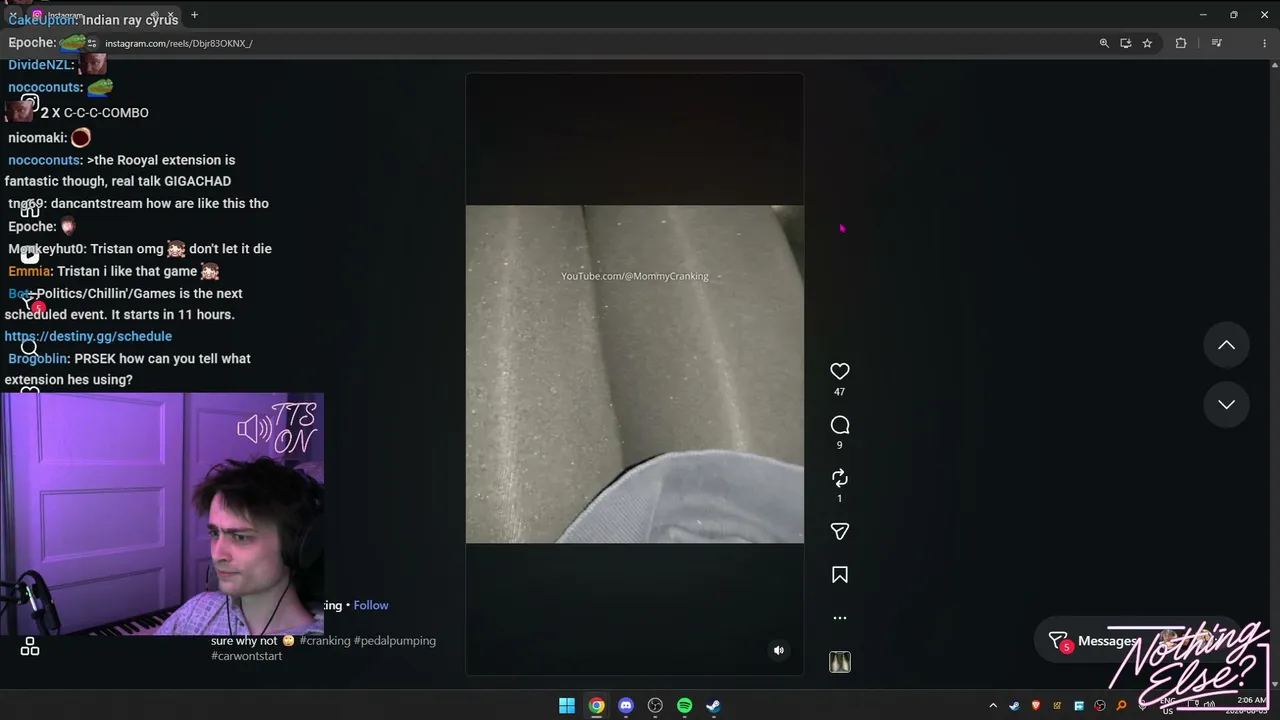Open Chrome's zoom magnifier icon in address bar
This screenshot has height=720, width=1280.
1104,43
